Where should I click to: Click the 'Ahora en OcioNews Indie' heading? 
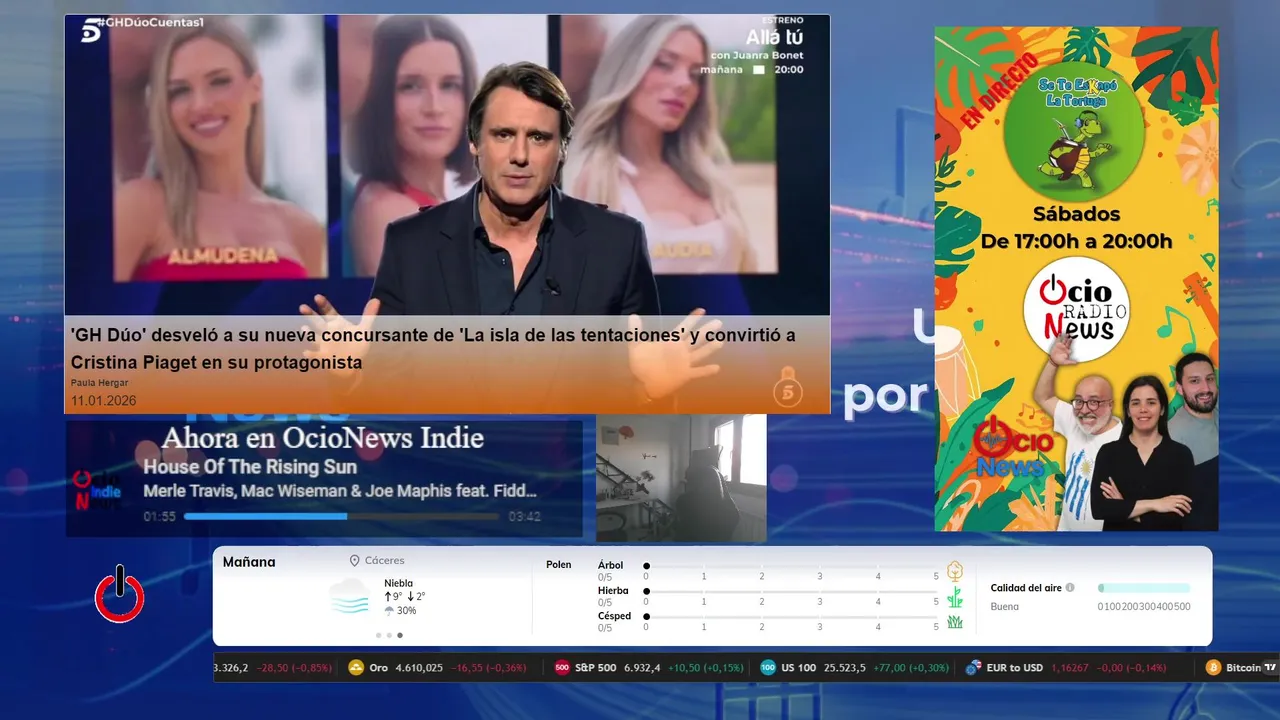(x=323, y=438)
